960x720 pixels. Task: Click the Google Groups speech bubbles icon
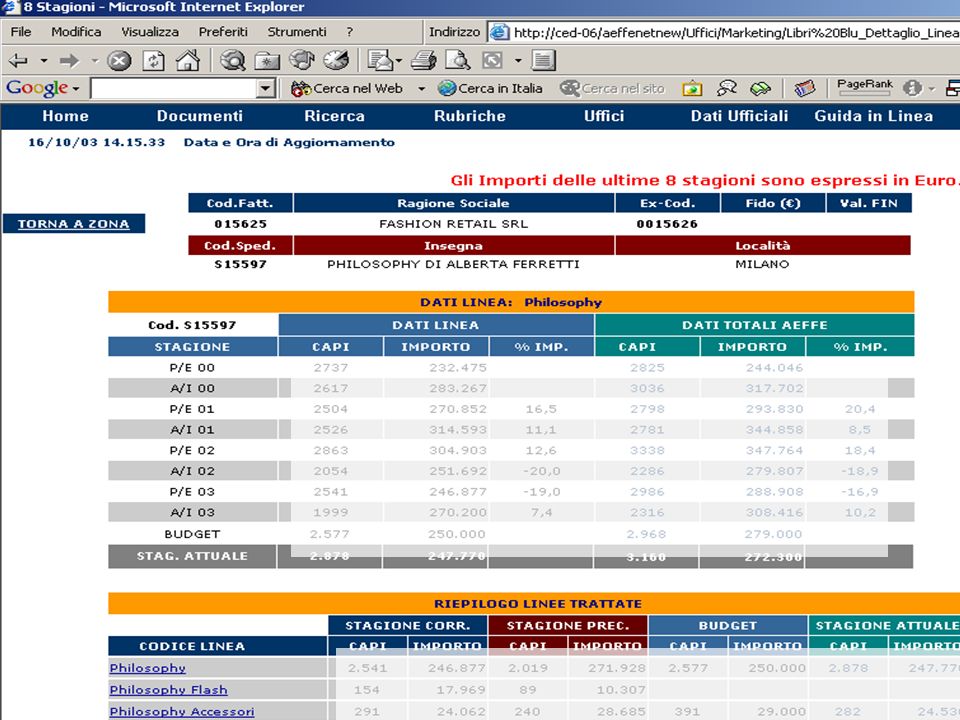click(x=727, y=89)
